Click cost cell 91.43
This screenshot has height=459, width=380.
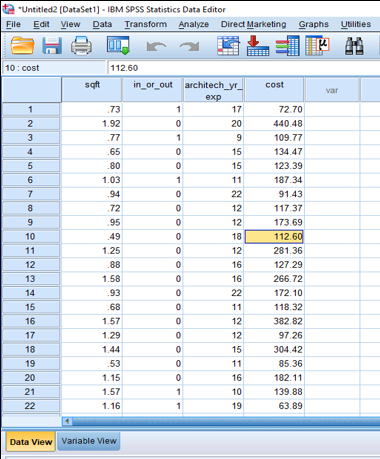[274, 194]
